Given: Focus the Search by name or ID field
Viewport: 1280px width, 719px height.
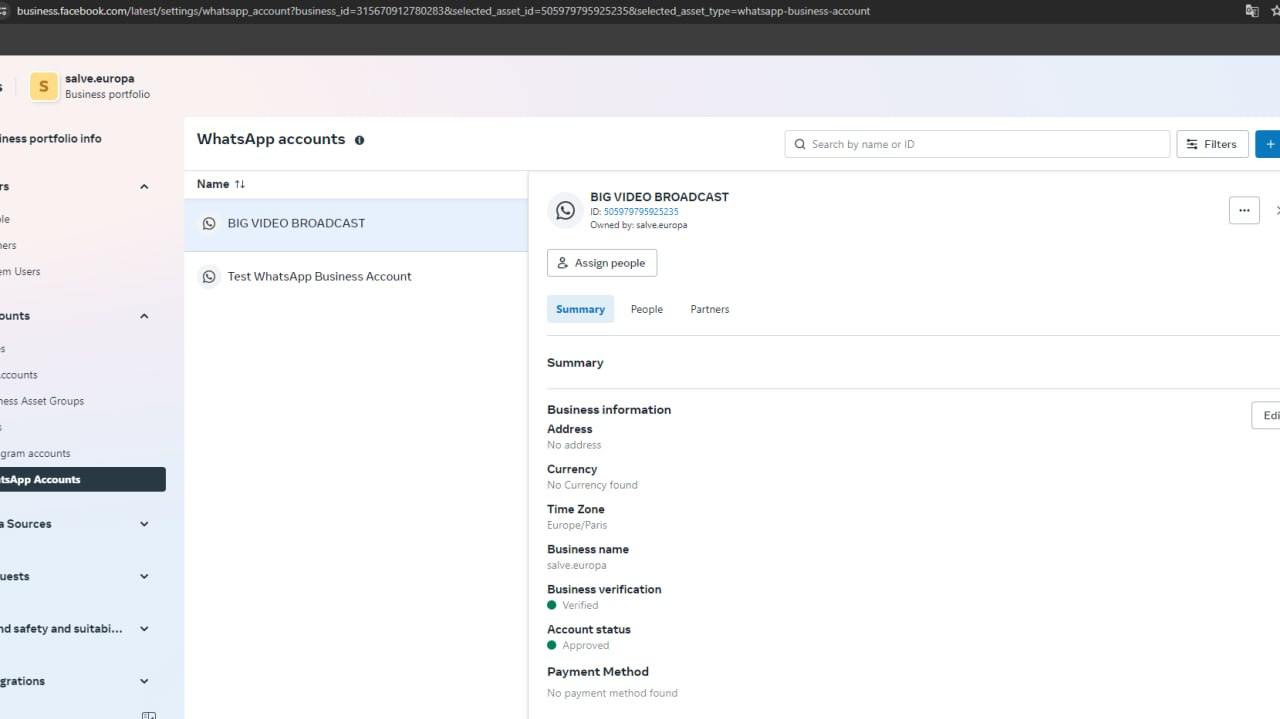Looking at the screenshot, I should 977,144.
